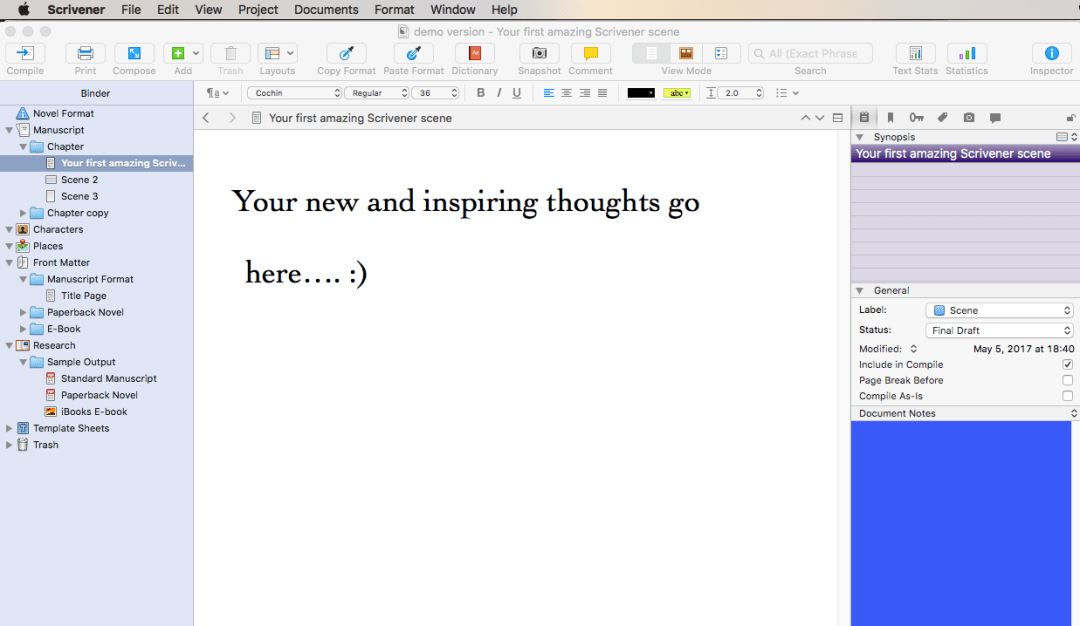Click in the search field

point(811,54)
